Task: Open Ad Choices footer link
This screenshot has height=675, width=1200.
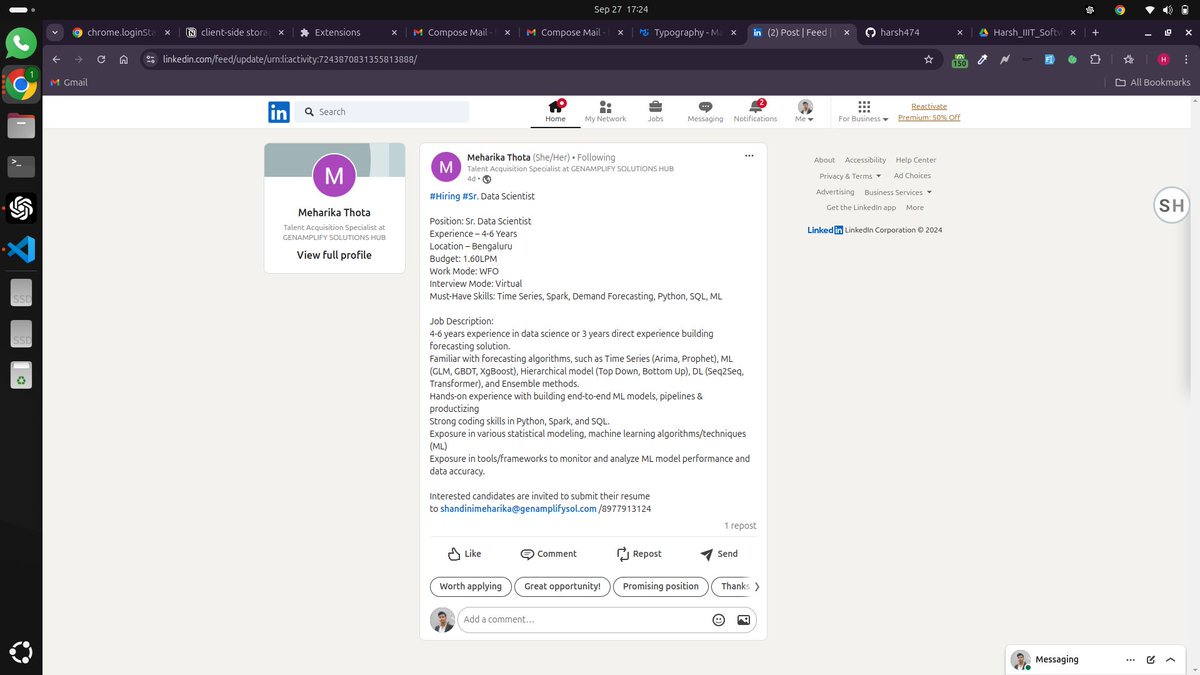Action: pyautogui.click(x=912, y=176)
